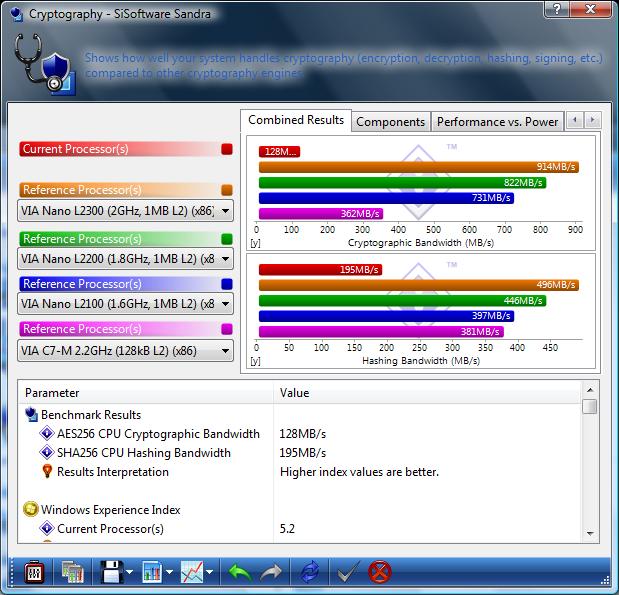Viewport: 619px width, 595px height.
Task: Select the SHA256 CPU Hashing Bandwidth row
Action: 300,453
